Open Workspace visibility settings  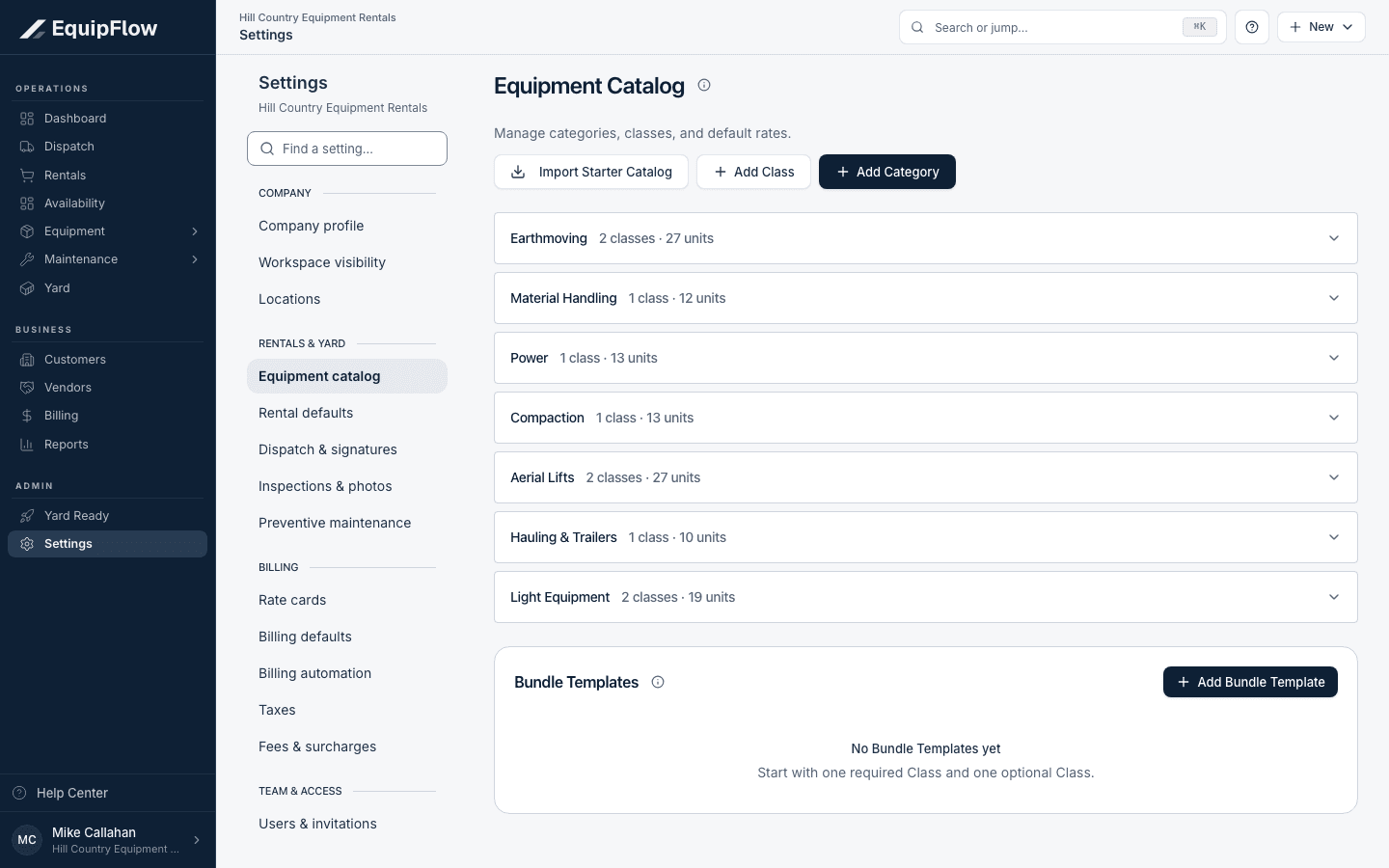[347, 262]
